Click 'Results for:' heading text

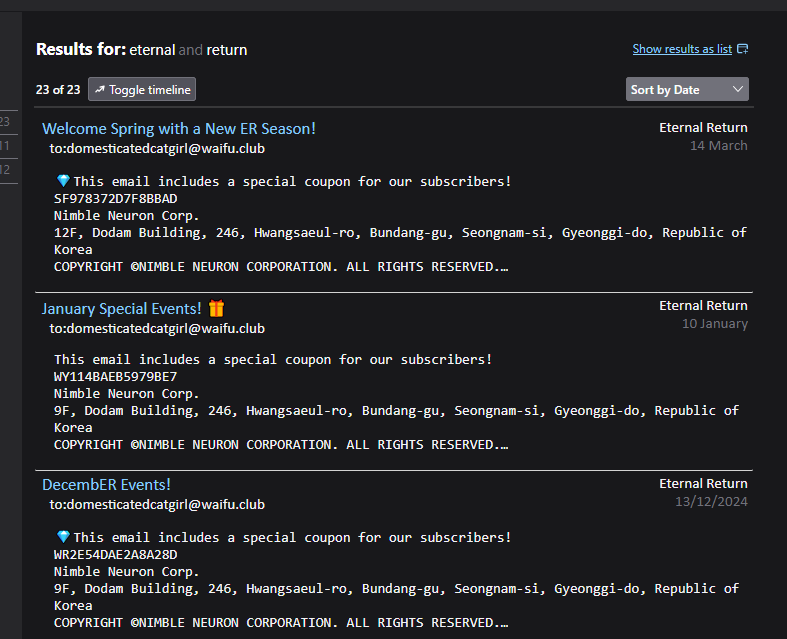click(81, 49)
